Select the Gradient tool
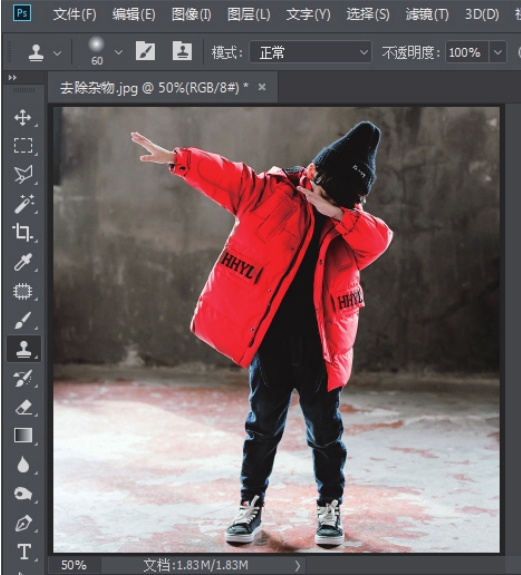This screenshot has width=521, height=575. click(23, 435)
